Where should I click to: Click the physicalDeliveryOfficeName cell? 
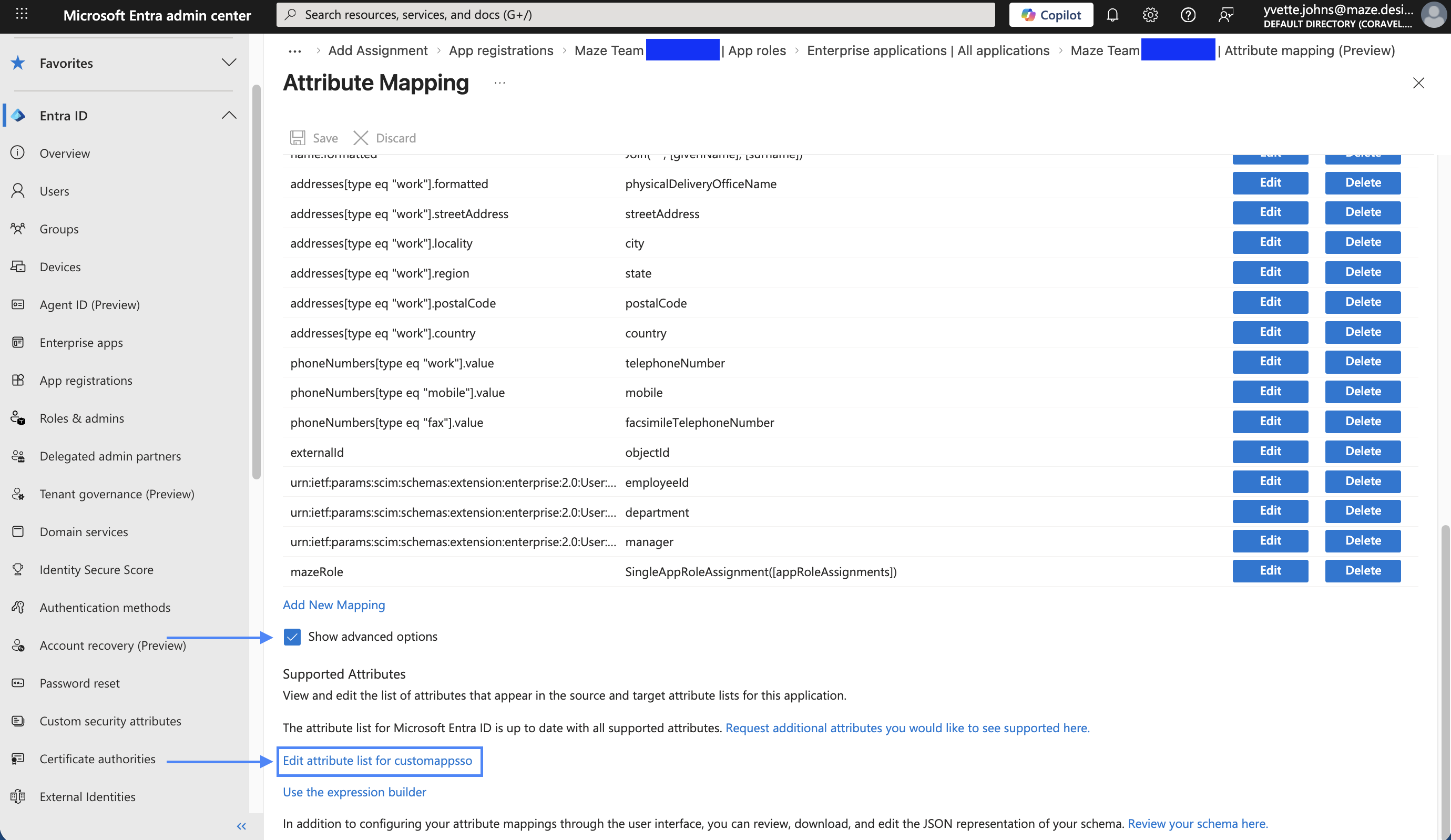click(x=701, y=183)
